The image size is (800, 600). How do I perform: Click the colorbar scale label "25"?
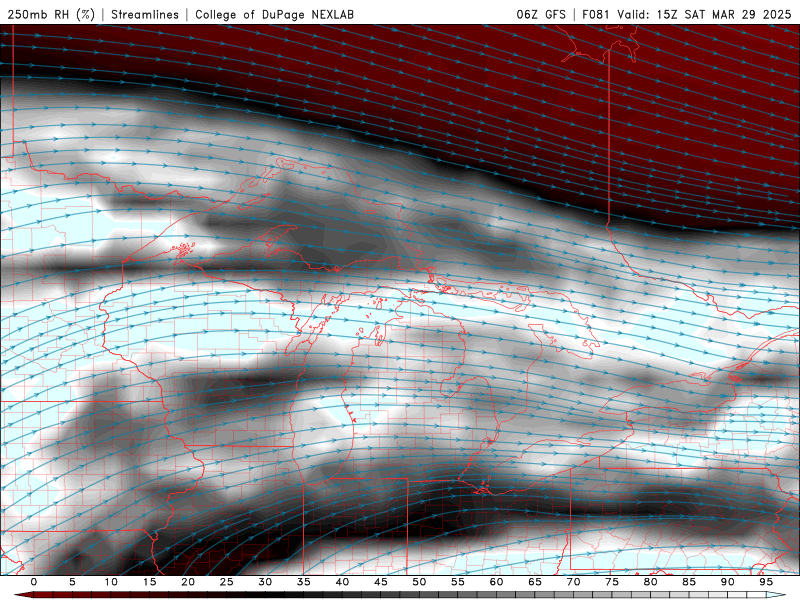click(x=227, y=582)
